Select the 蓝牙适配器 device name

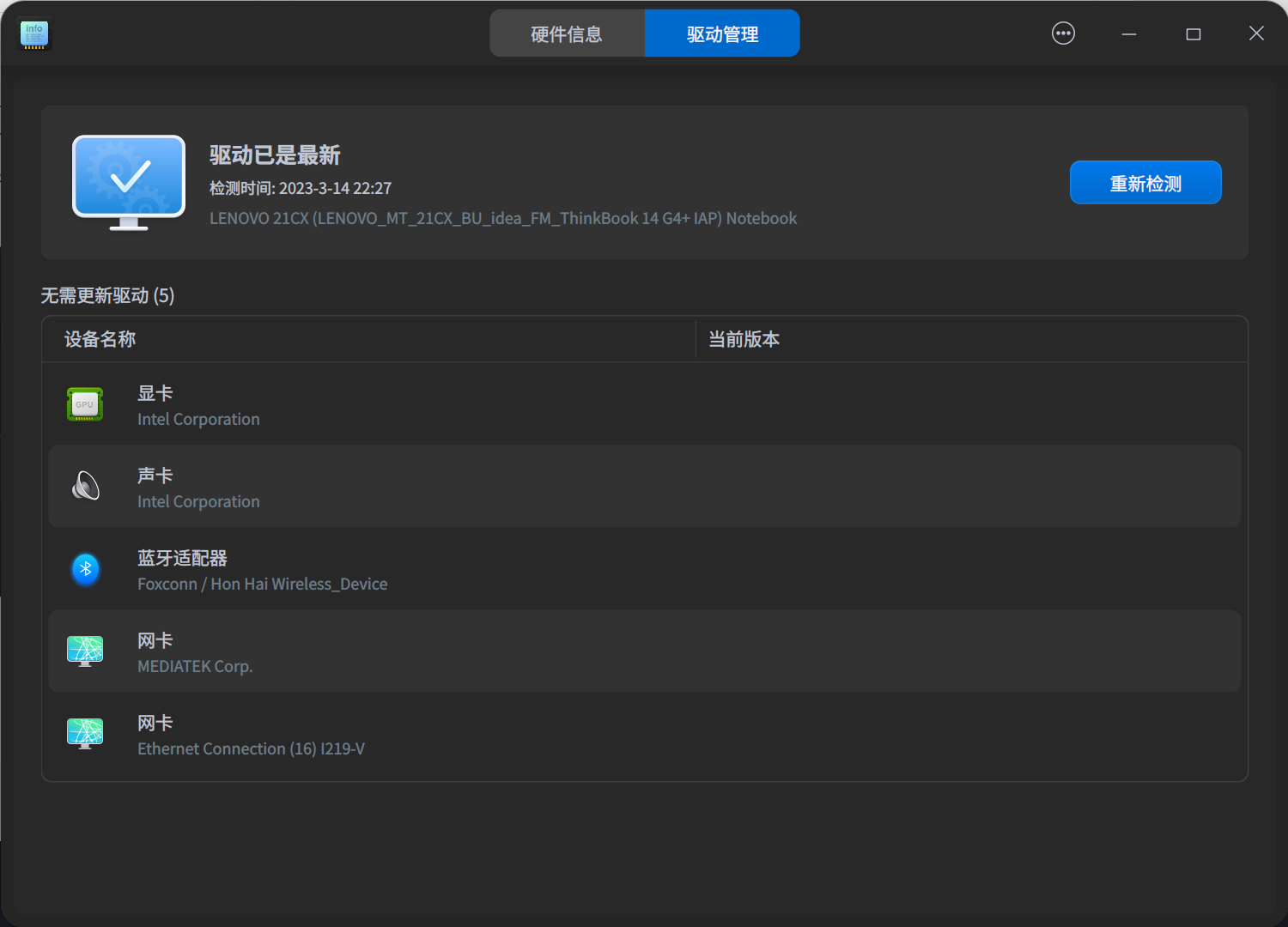point(182,558)
